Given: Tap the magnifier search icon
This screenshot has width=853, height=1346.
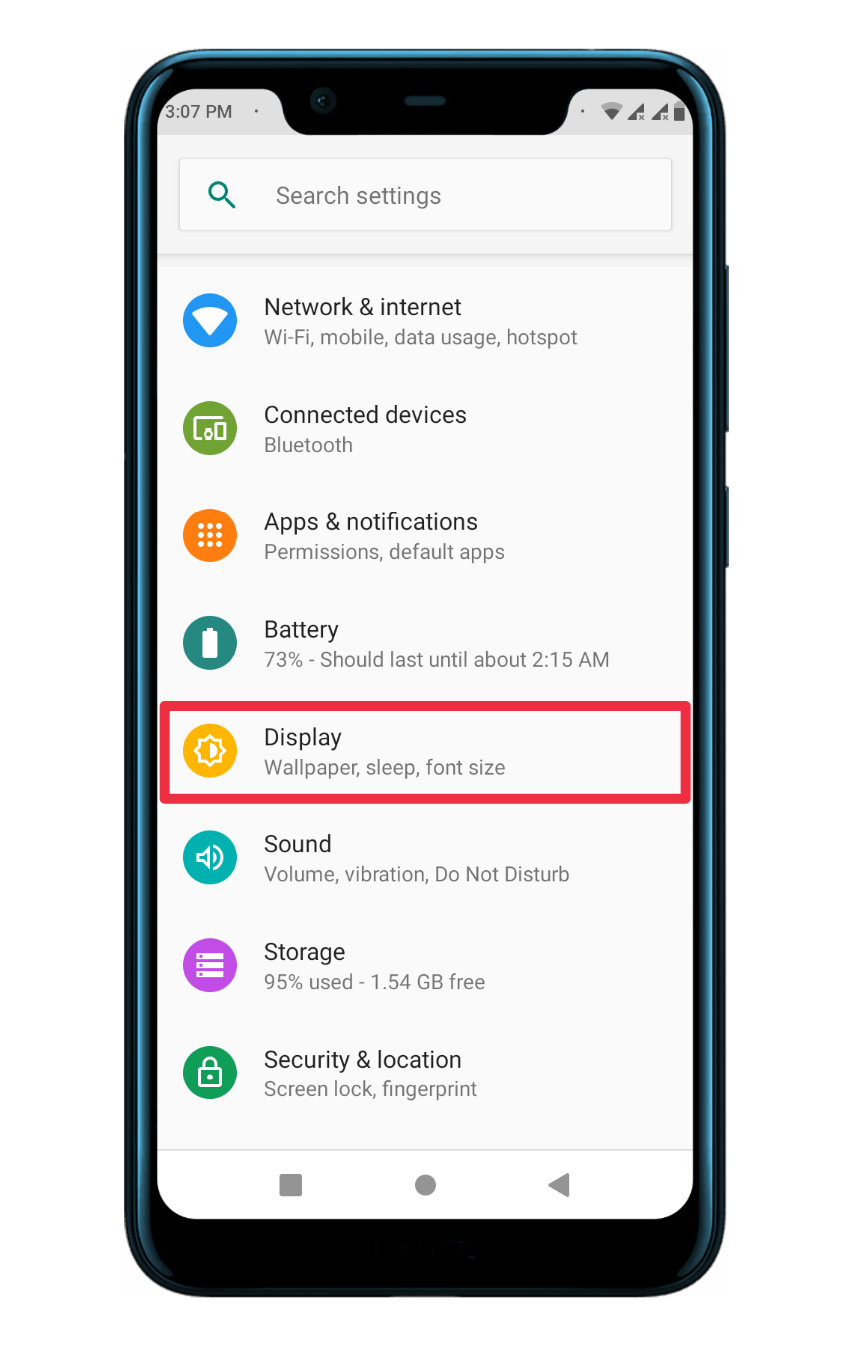Looking at the screenshot, I should click(x=222, y=195).
